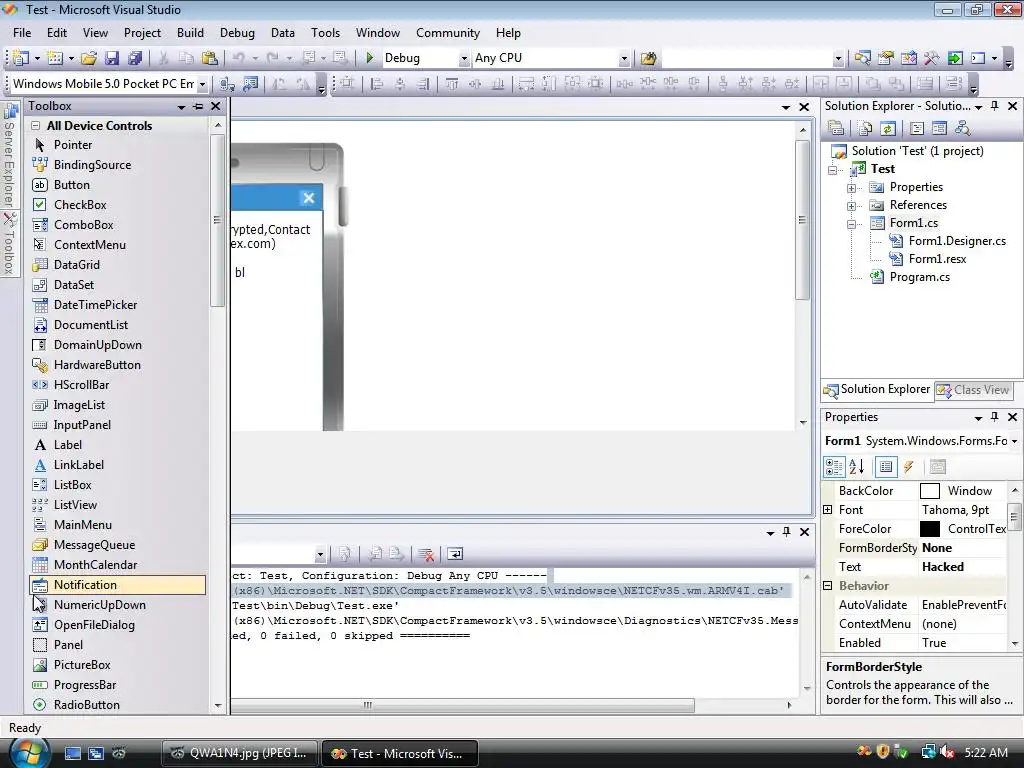This screenshot has width=1024, height=768.
Task: Select Program.cs in Solution Explorer
Action: pyautogui.click(x=920, y=277)
